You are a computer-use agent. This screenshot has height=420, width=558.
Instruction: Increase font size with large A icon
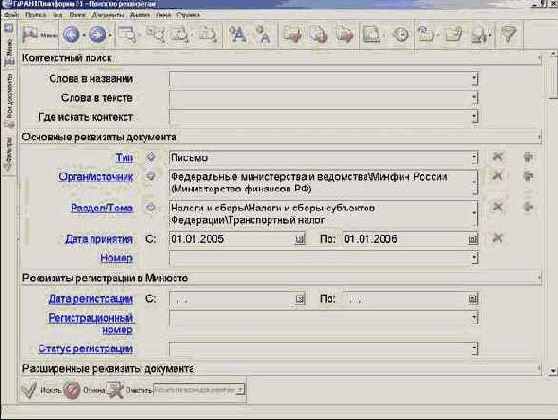237,35
